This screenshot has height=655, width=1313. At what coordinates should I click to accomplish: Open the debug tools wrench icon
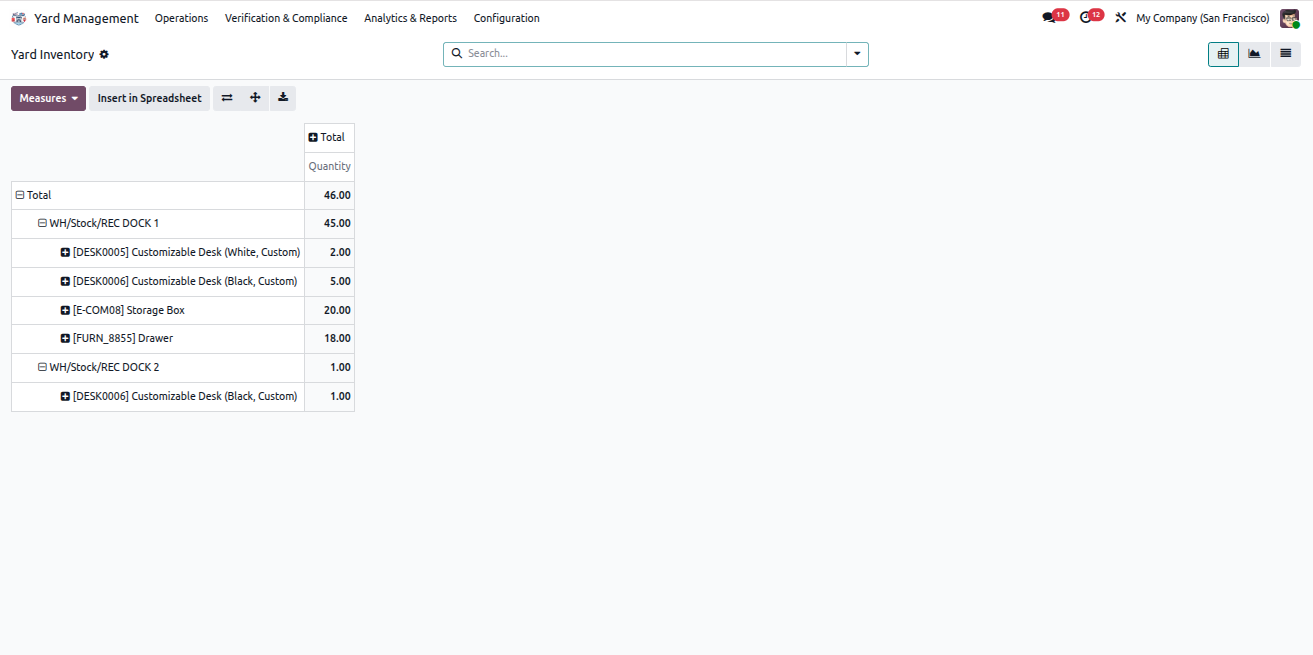click(x=1121, y=18)
